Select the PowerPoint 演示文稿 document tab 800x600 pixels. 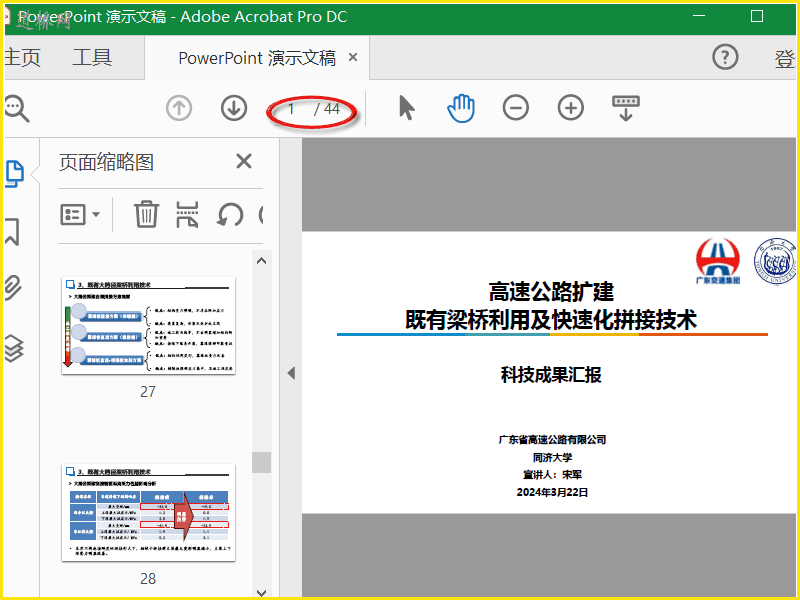coord(257,58)
